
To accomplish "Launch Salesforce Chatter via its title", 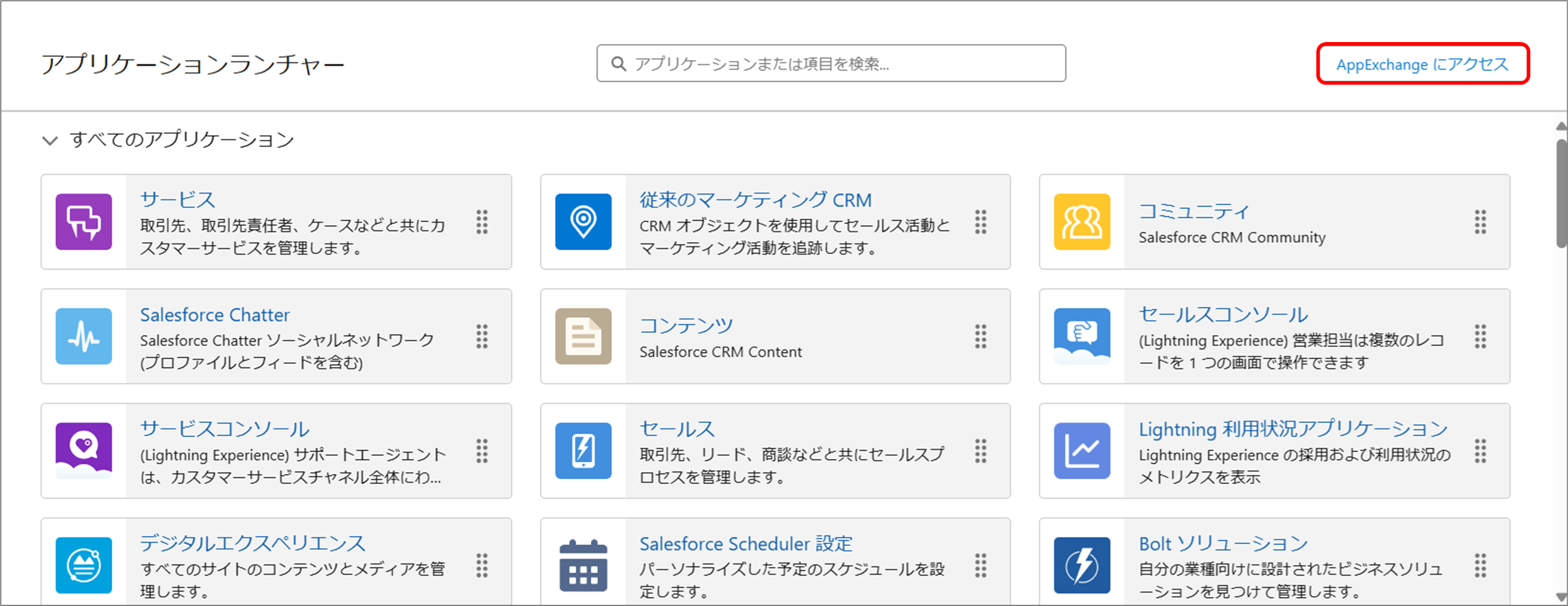I will pyautogui.click(x=215, y=315).
